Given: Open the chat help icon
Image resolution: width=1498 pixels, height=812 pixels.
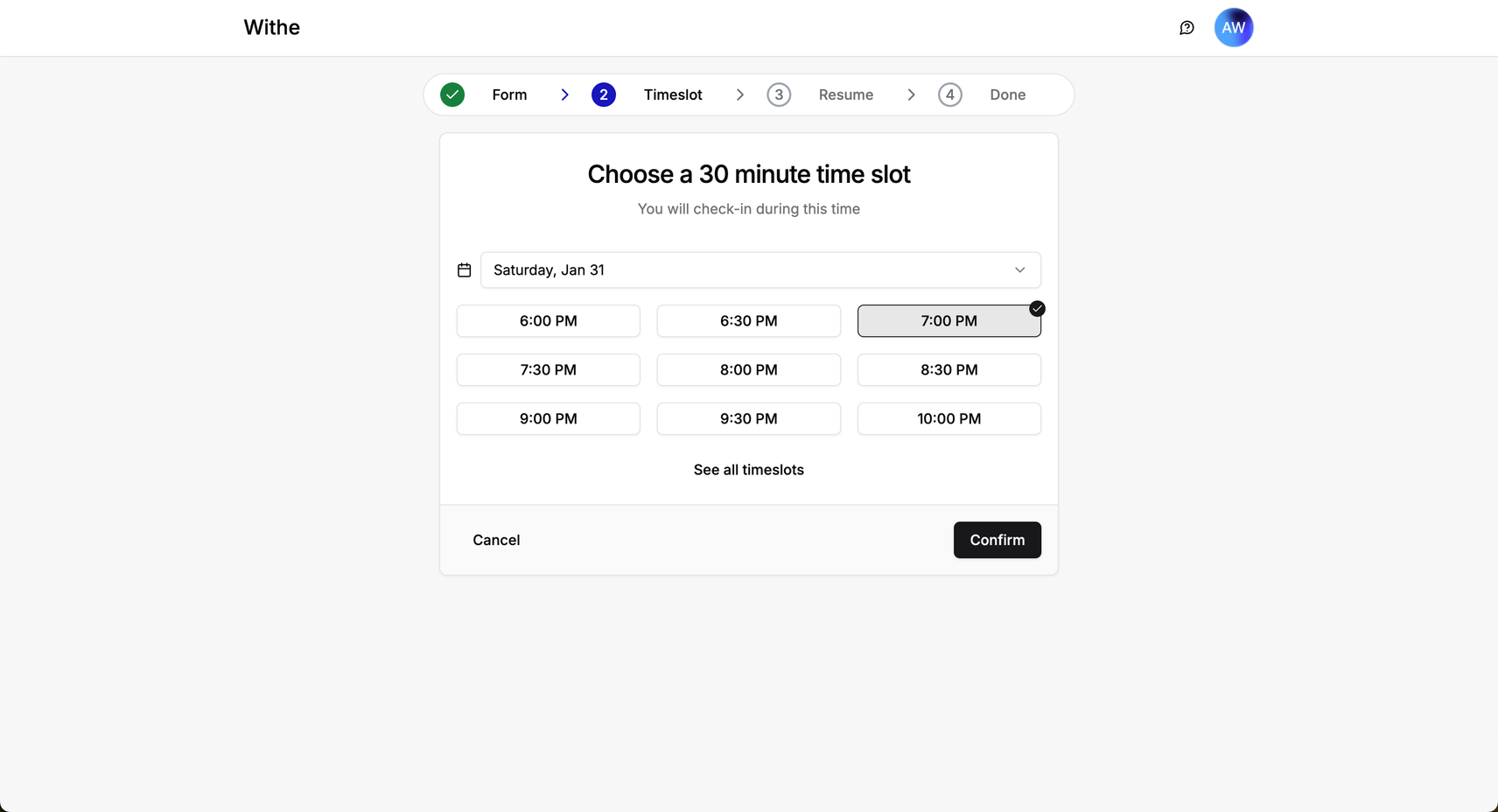Looking at the screenshot, I should (1186, 28).
